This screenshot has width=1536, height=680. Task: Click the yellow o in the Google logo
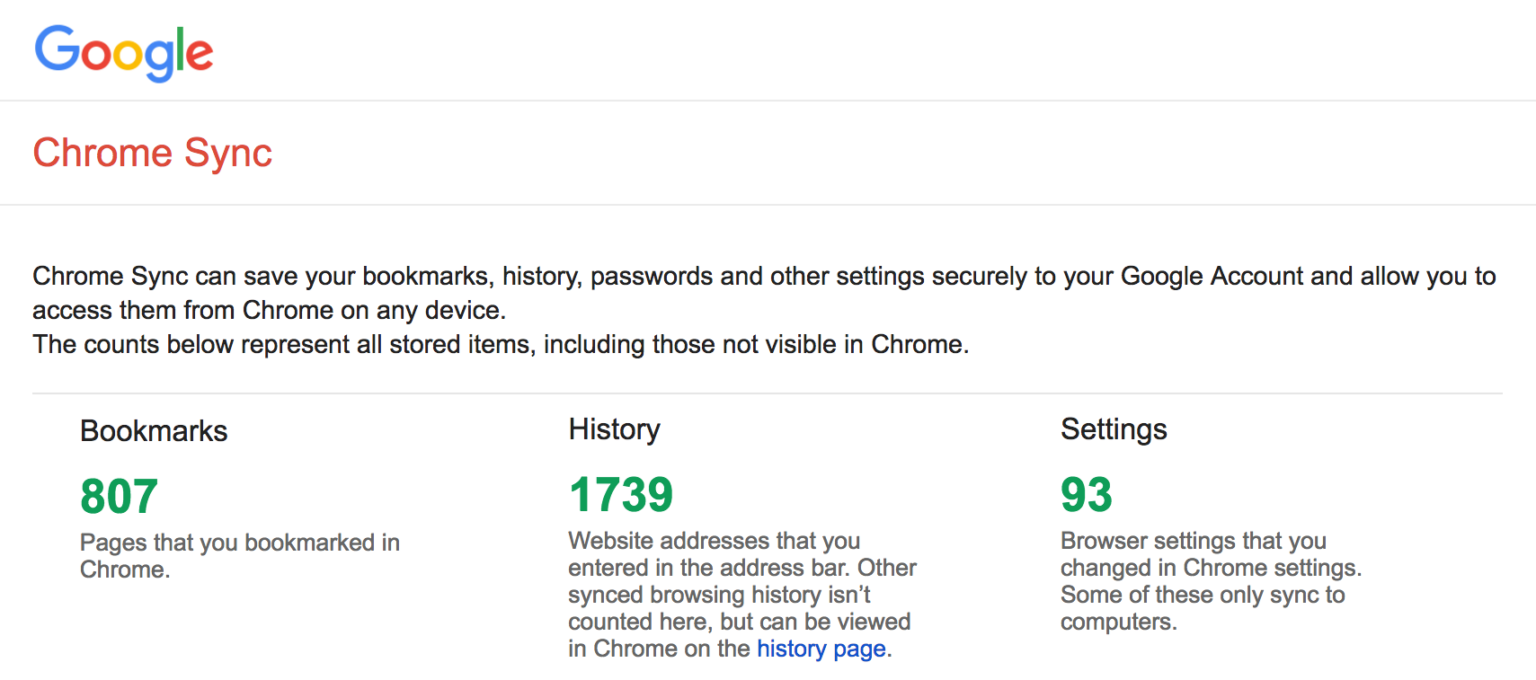128,55
